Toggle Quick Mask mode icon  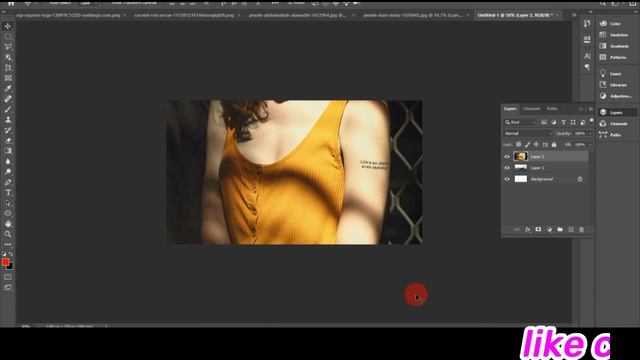pos(8,277)
